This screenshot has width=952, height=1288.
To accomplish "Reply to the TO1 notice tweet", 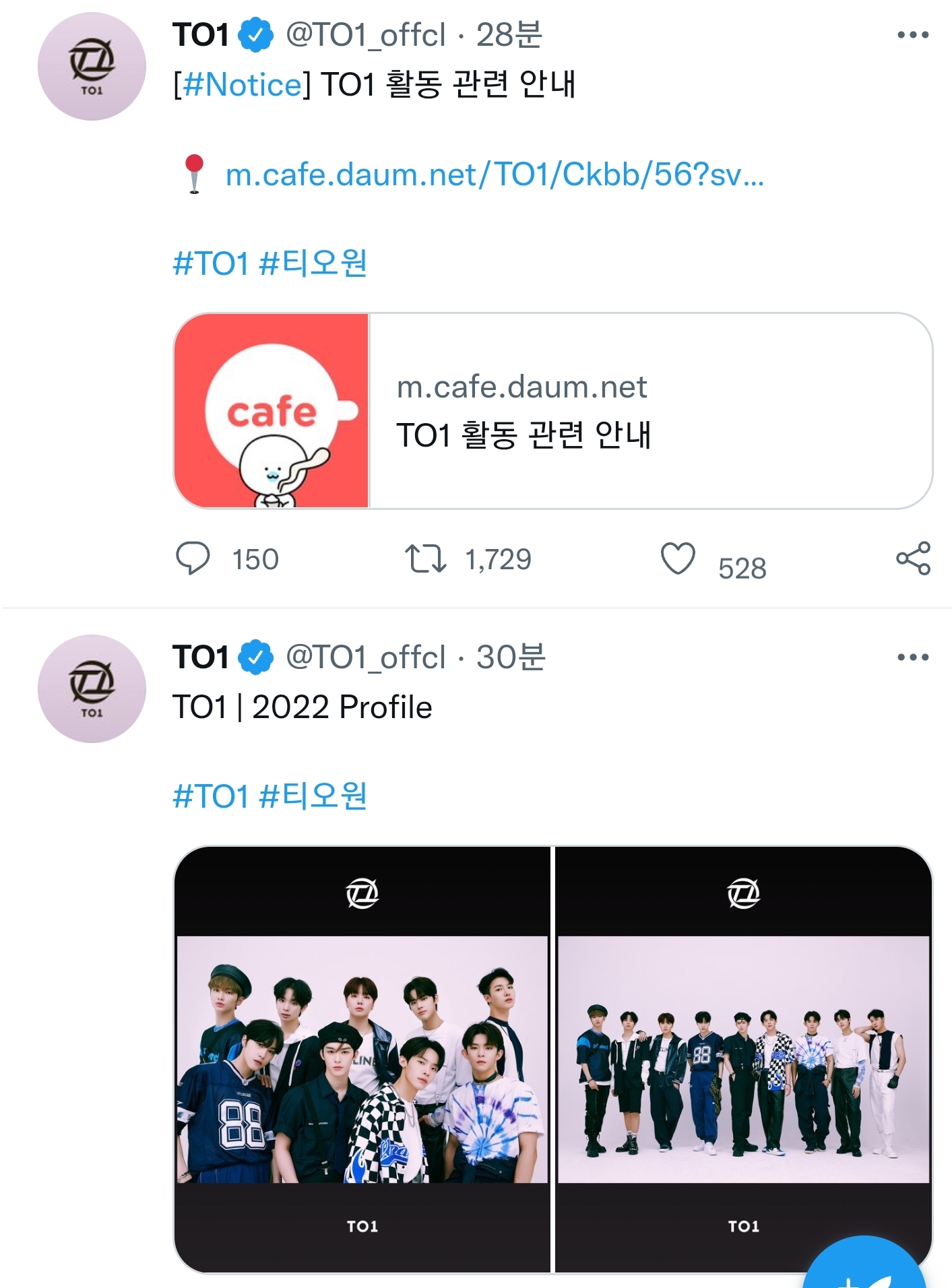I will coord(193,558).
